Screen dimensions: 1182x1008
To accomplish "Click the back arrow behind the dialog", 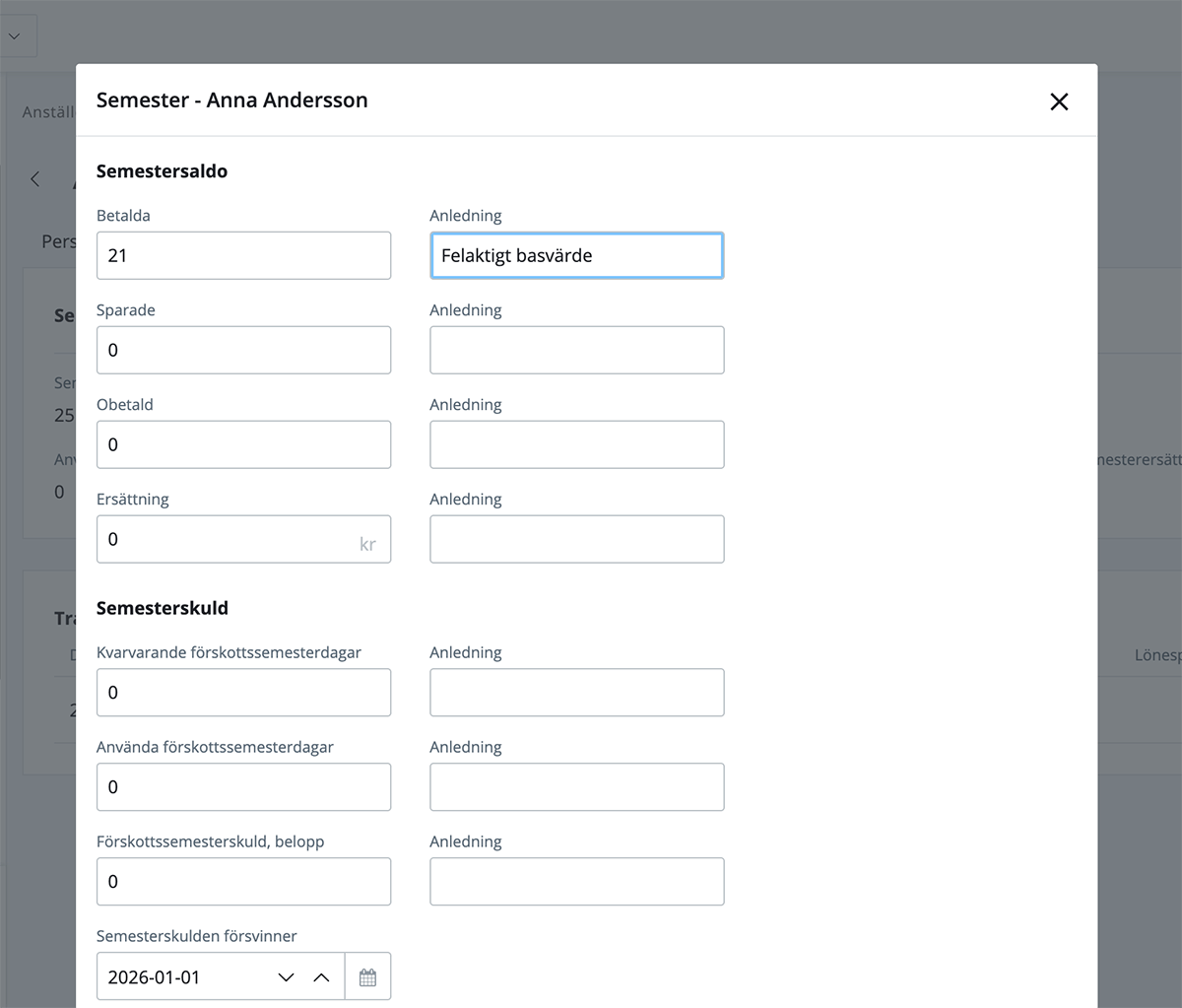I will click(x=35, y=179).
